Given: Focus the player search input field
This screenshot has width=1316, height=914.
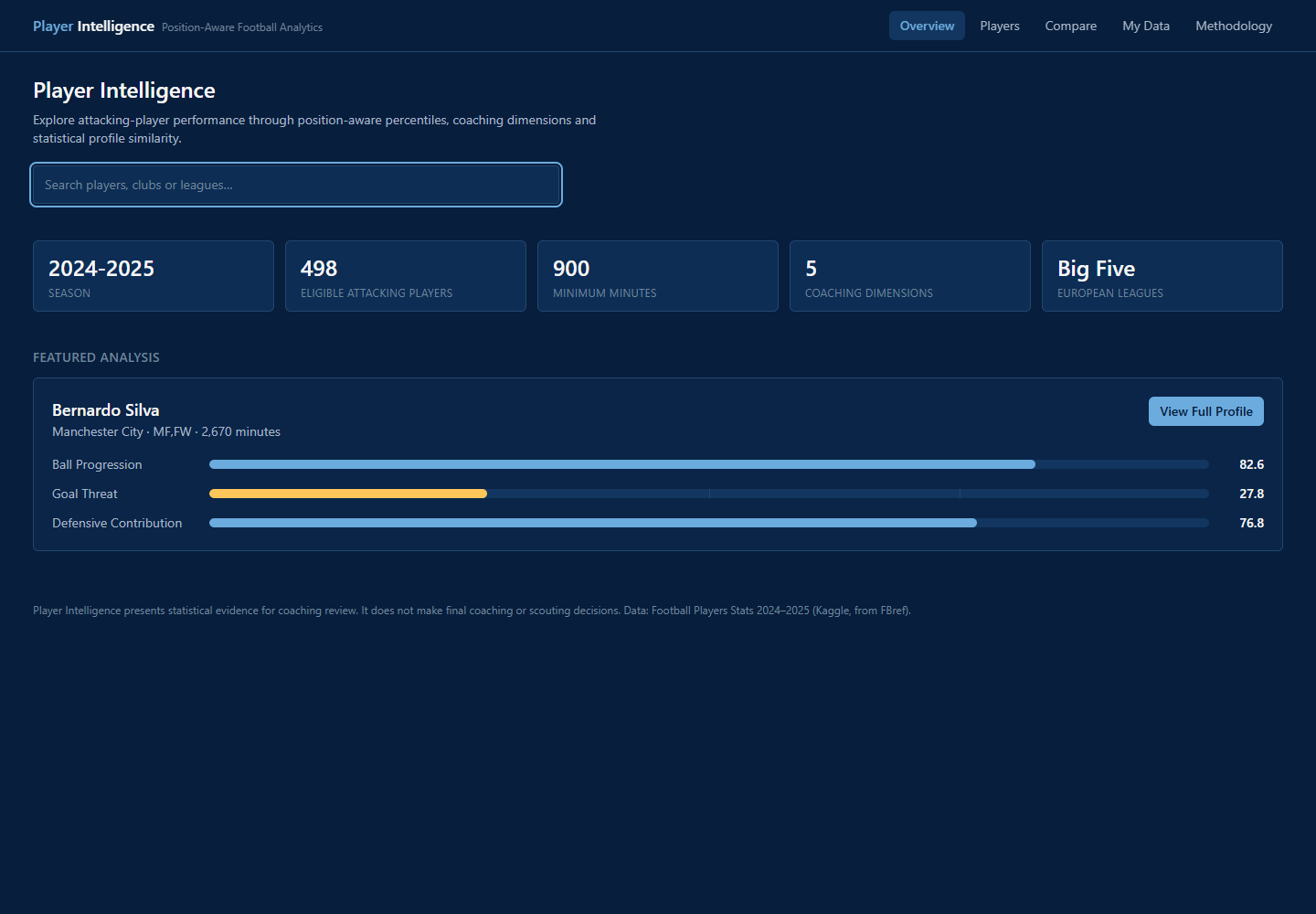Looking at the screenshot, I should [296, 185].
